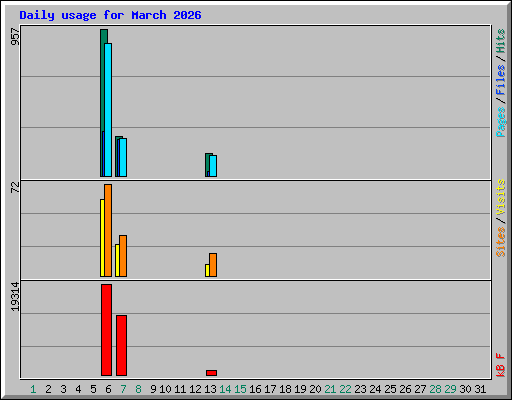Click day 13 on the x-axis
Screen dimensions: 512x400
[x=210, y=389]
